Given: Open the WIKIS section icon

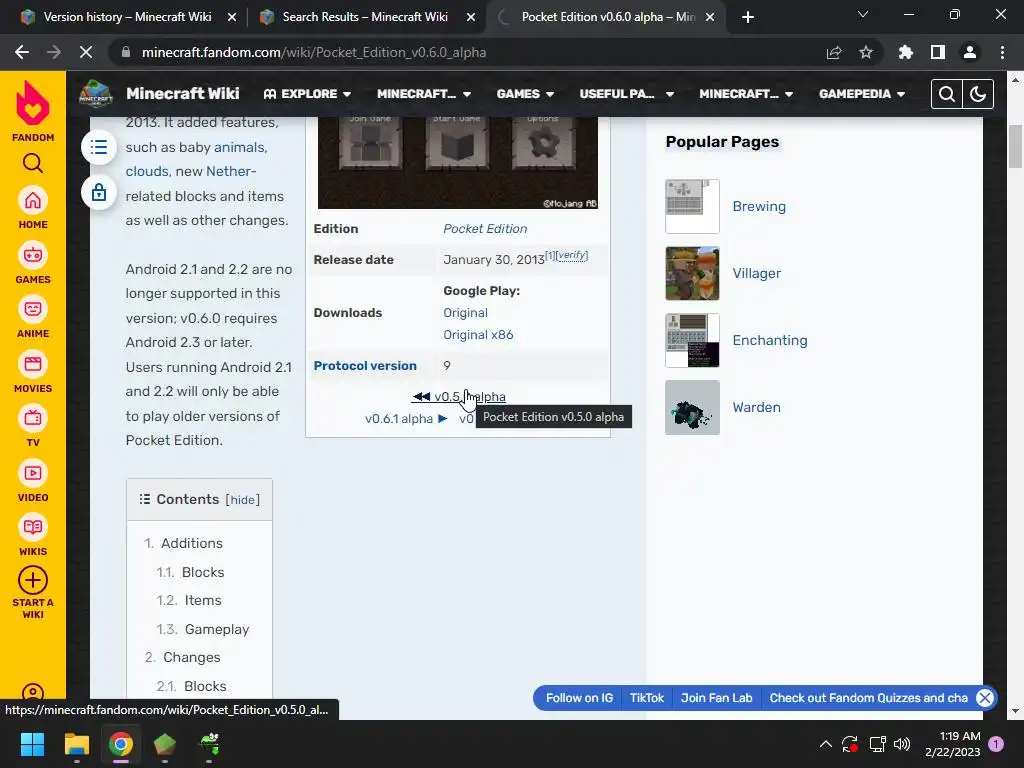Looking at the screenshot, I should coord(33,528).
